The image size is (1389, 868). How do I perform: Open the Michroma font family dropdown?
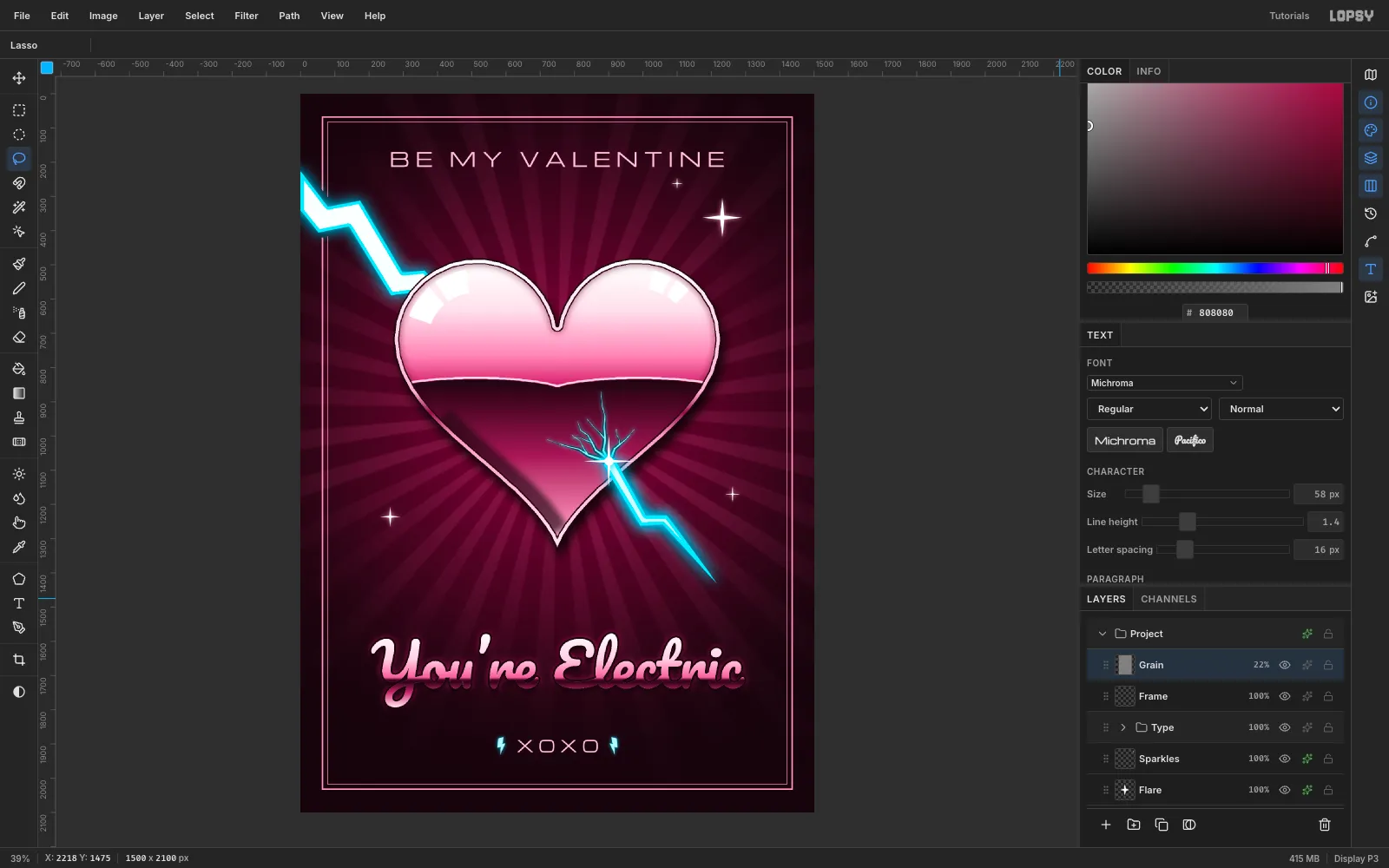tap(1164, 383)
